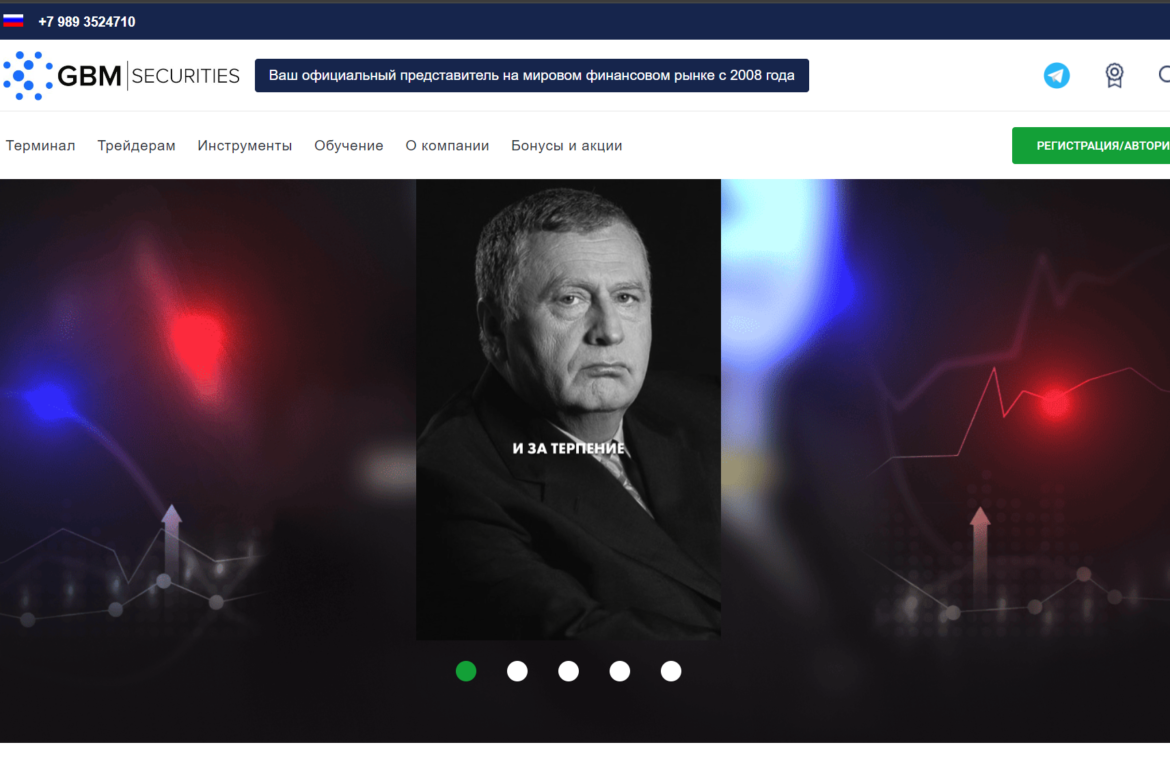Image resolution: width=1170 pixels, height=760 pixels.
Task: Open Бонусы и акции page
Action: 566,145
